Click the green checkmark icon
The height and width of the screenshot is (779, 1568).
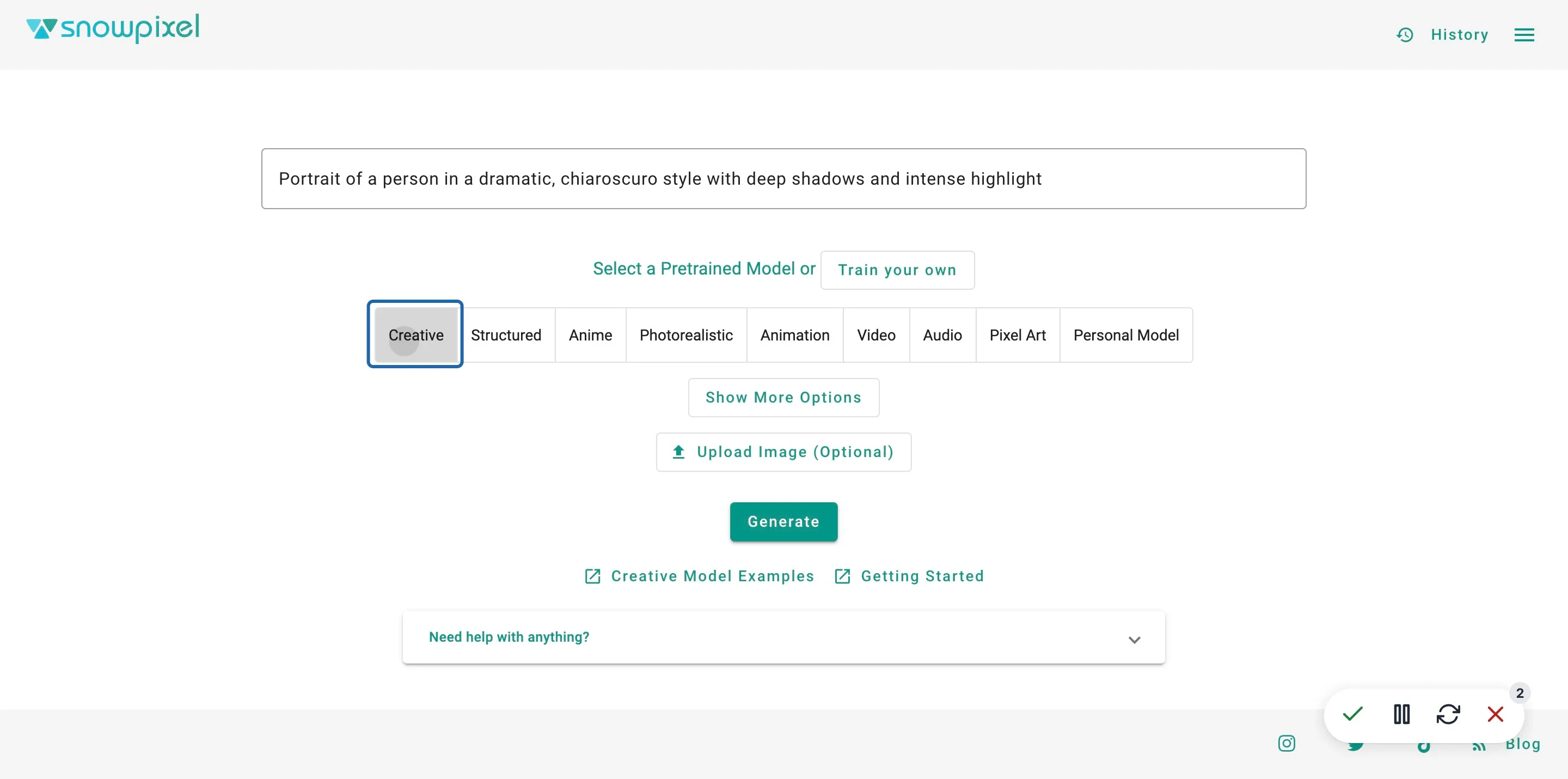click(x=1352, y=713)
